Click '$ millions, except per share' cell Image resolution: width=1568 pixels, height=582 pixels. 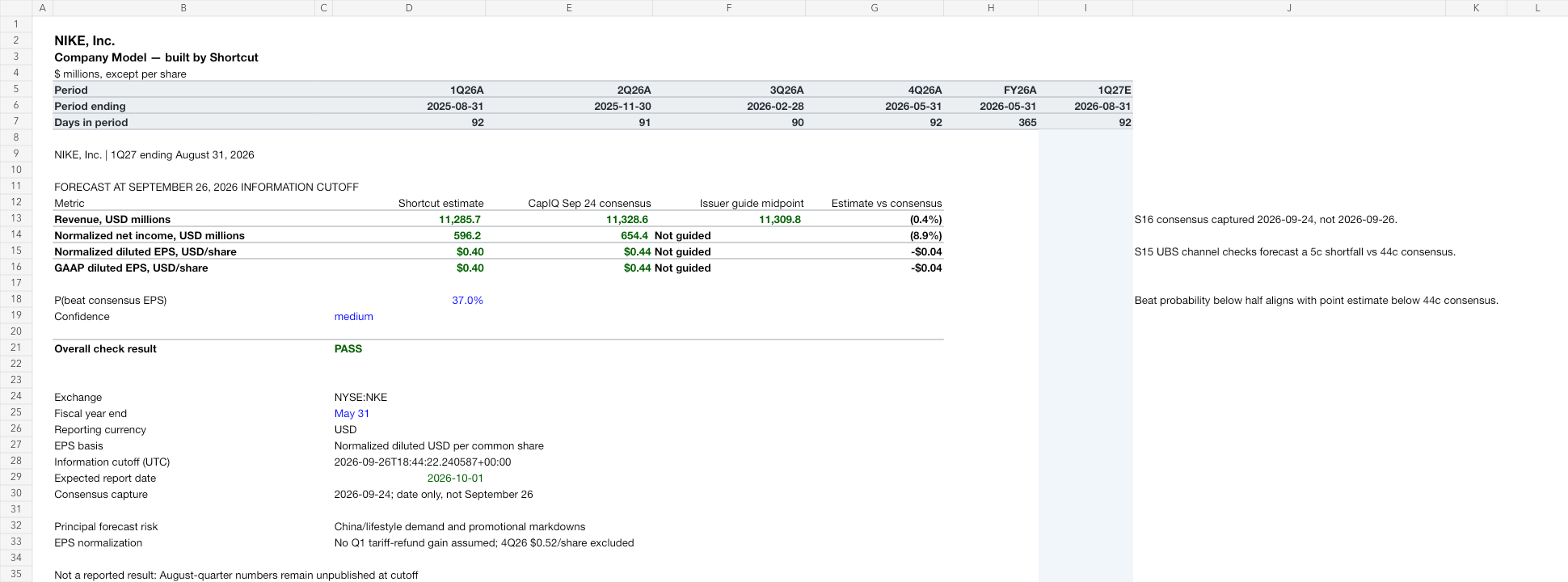120,74
